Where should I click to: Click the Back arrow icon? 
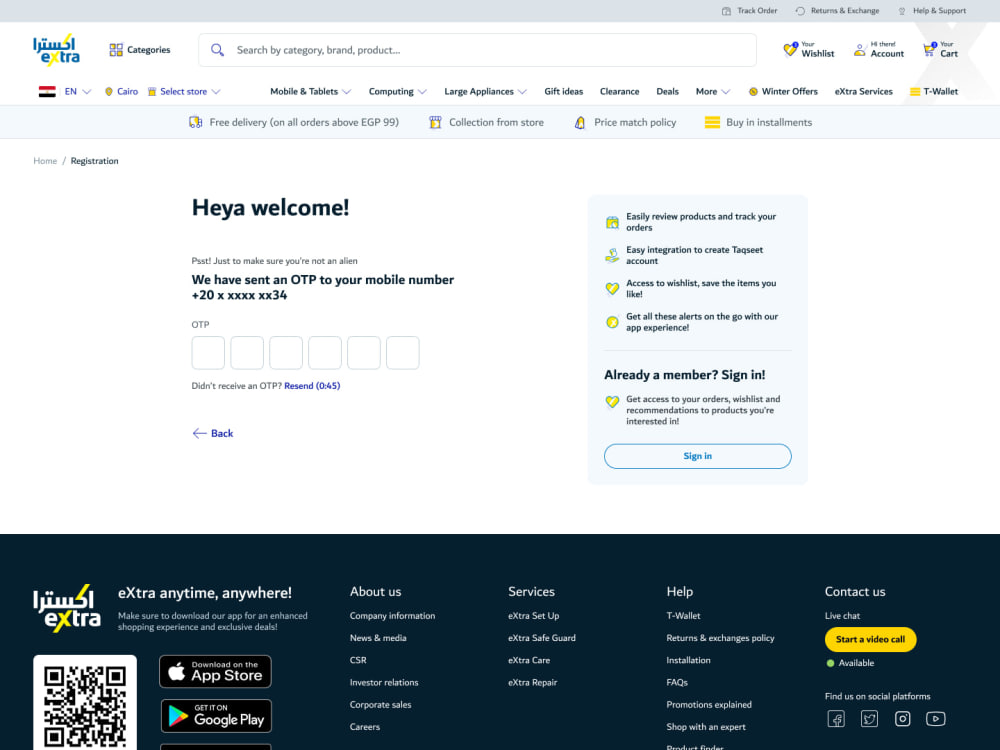[x=200, y=434]
